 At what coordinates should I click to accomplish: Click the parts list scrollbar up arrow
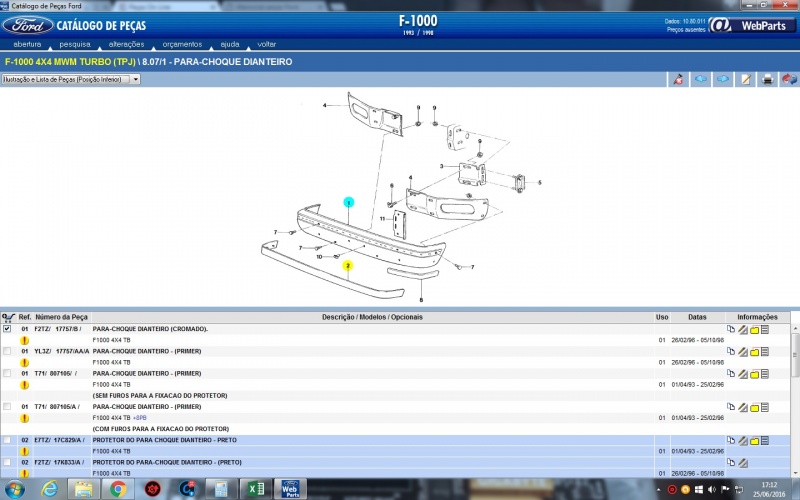795,329
